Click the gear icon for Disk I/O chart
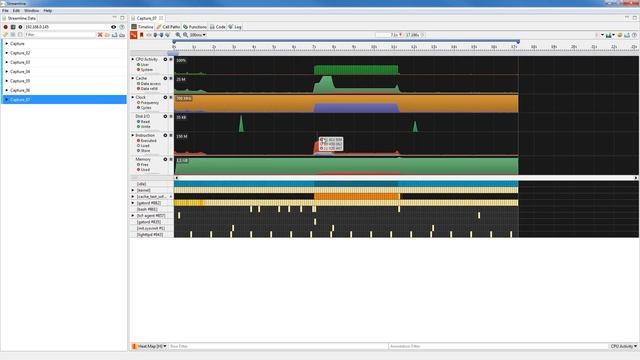Screen dimensions: 640x360 click(x=165, y=116)
